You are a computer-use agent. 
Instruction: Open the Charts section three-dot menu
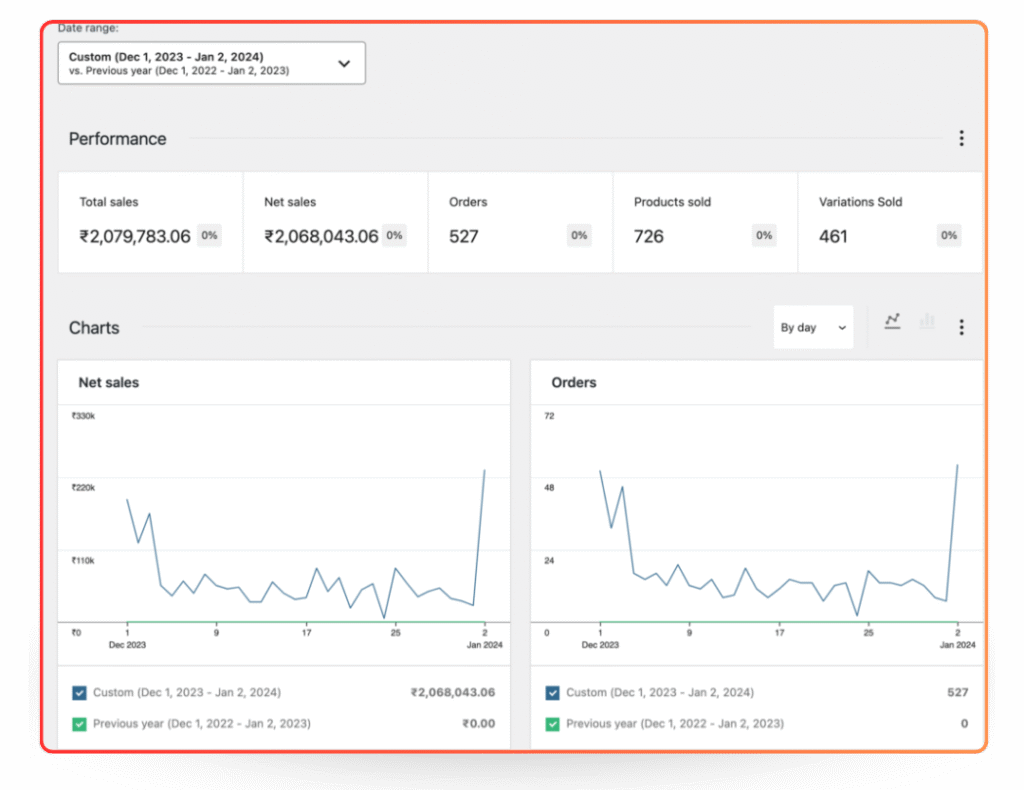pyautogui.click(x=961, y=327)
